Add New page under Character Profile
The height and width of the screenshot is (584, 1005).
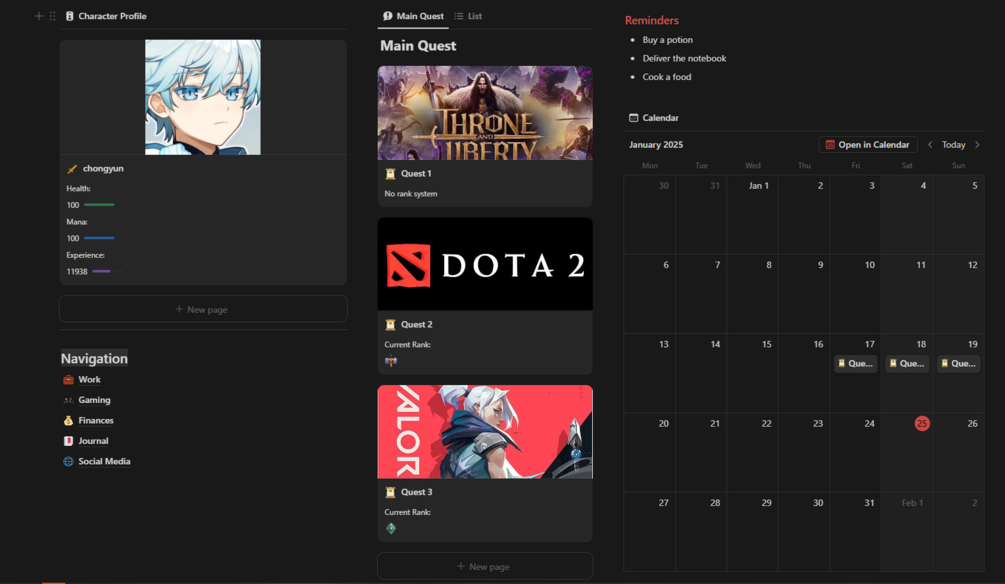click(203, 309)
